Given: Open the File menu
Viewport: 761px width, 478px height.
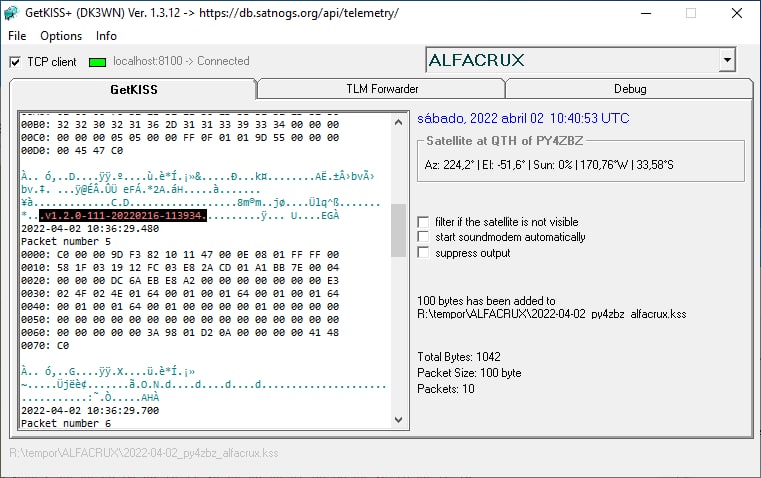Looking at the screenshot, I should tap(17, 36).
